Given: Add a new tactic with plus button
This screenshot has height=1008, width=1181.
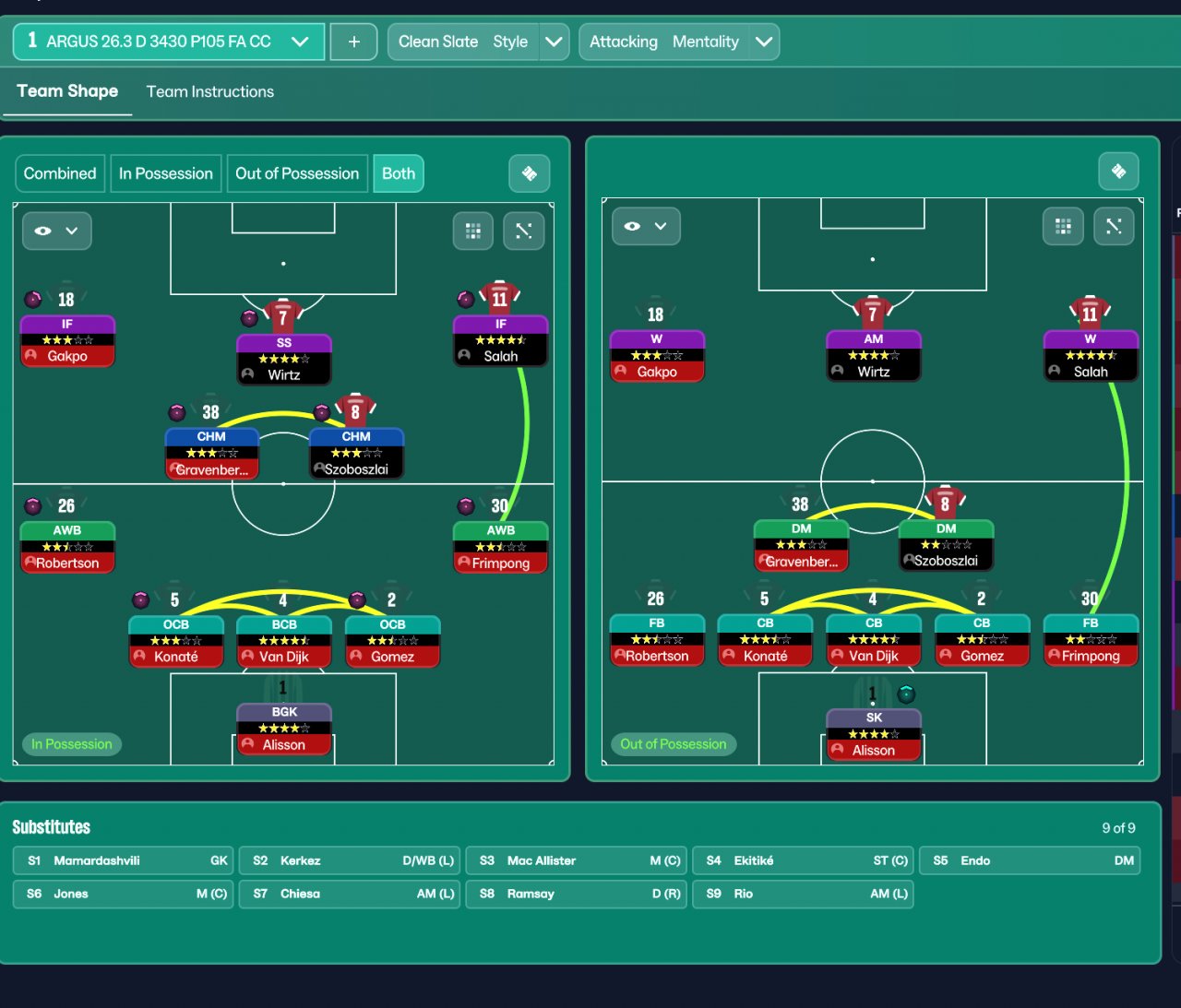Looking at the screenshot, I should click(x=353, y=42).
